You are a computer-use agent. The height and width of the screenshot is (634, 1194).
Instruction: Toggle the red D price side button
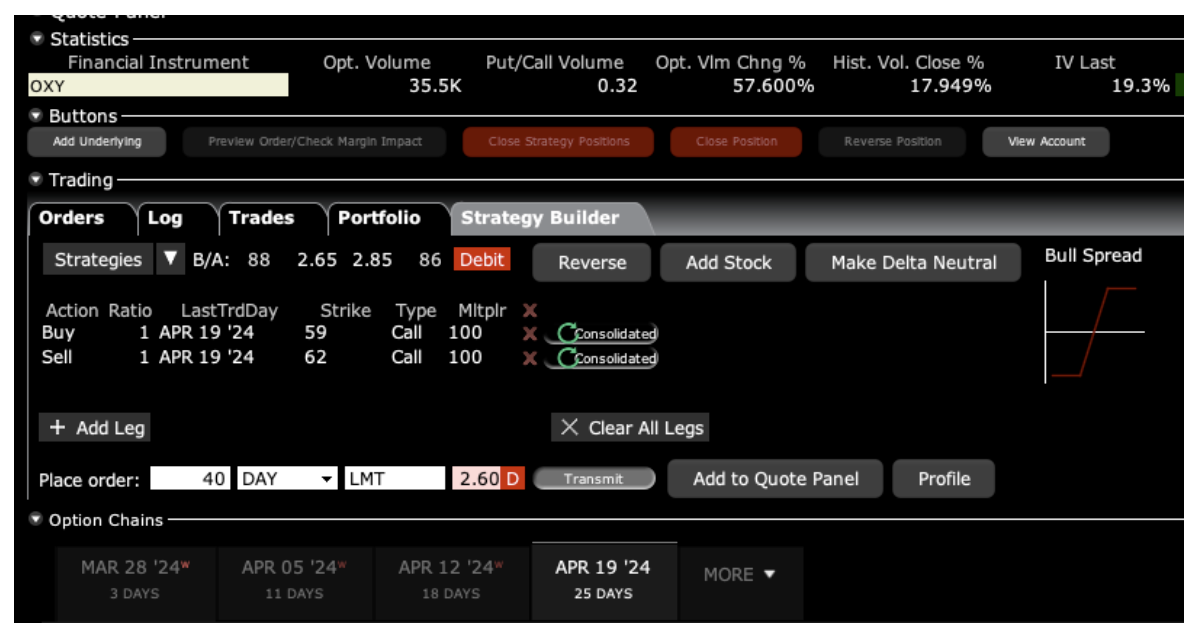[513, 479]
